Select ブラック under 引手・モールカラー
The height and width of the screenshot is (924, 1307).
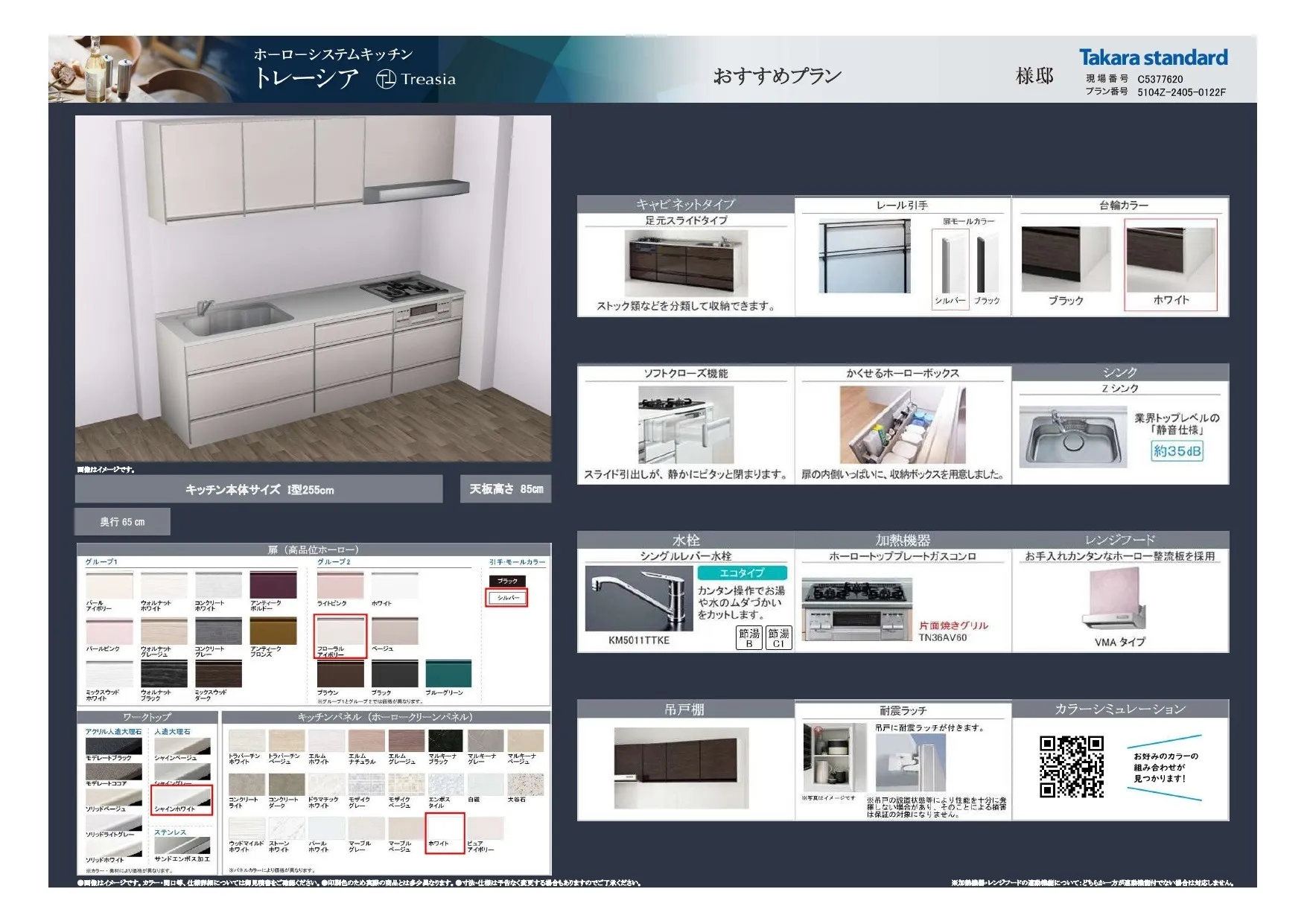pos(507,581)
